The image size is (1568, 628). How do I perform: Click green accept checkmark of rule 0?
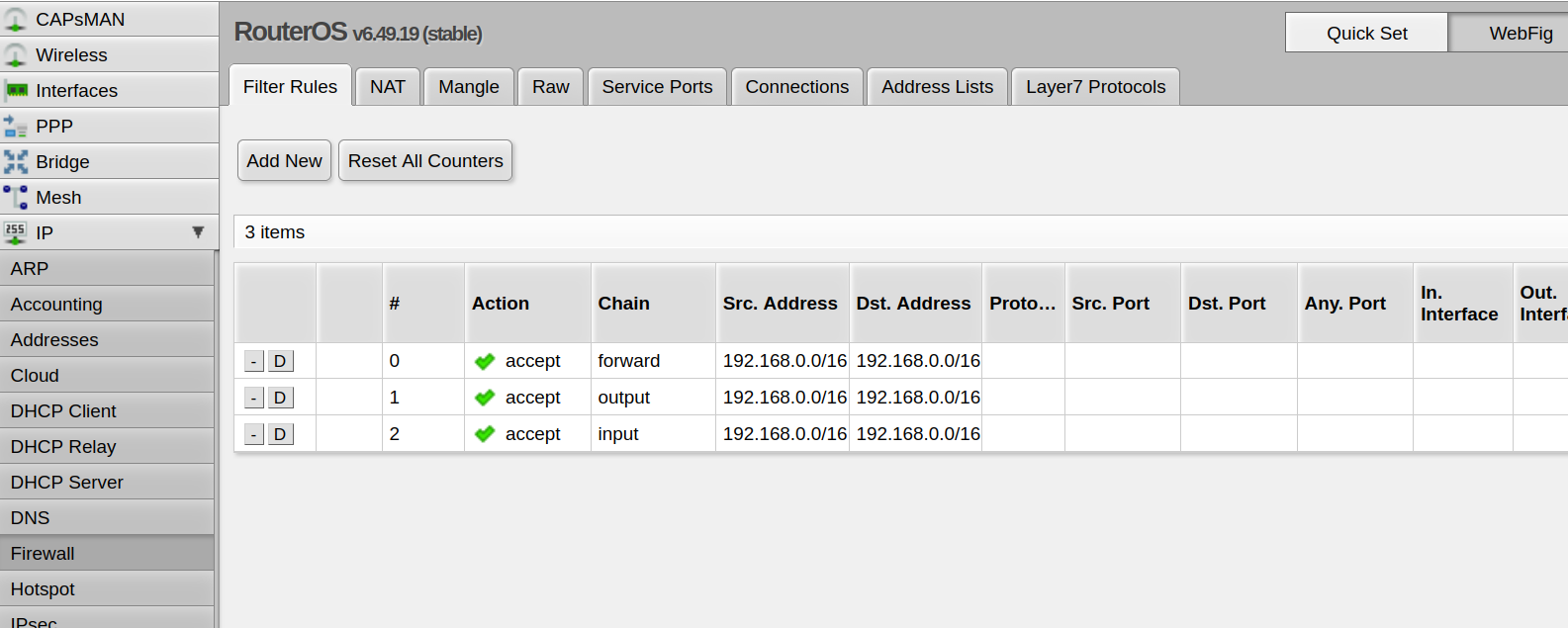click(485, 362)
